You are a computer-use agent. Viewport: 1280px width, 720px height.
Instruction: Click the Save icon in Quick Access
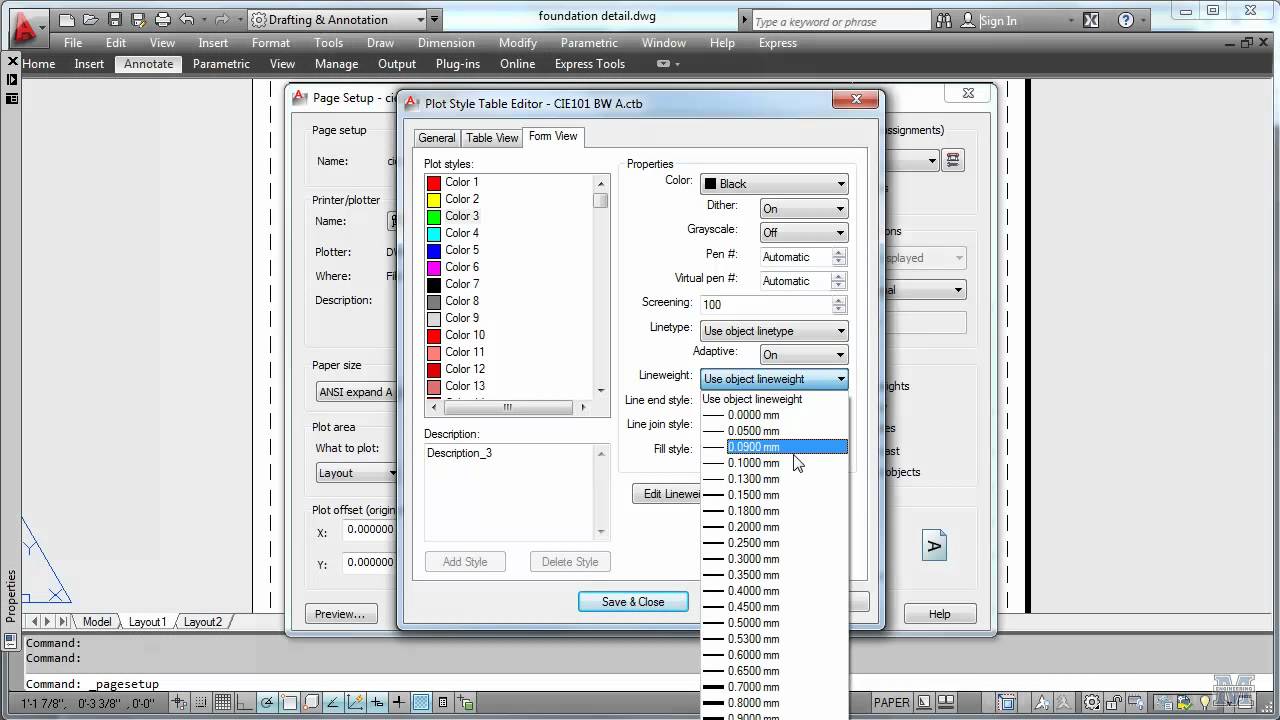point(115,19)
